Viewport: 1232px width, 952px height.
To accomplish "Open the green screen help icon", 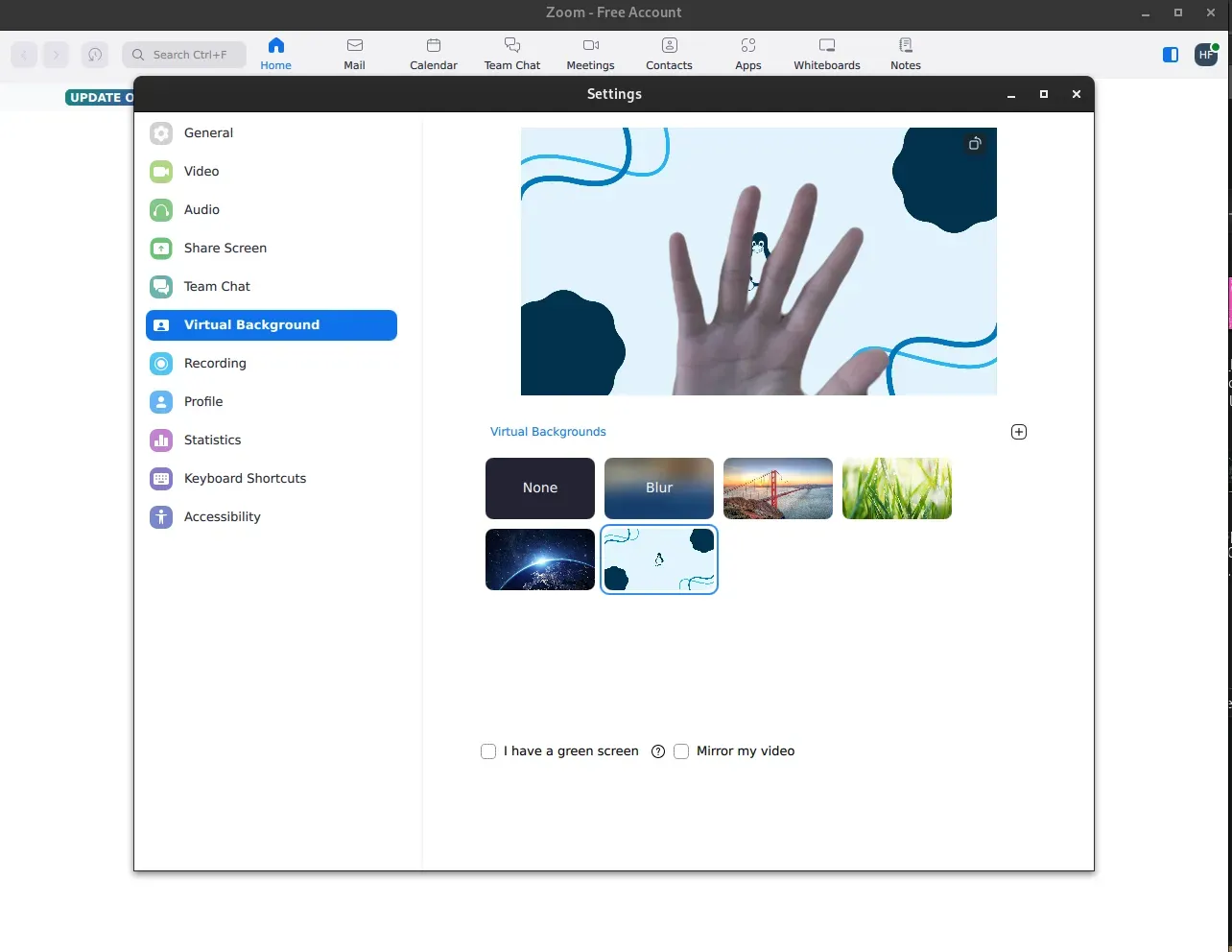I will 658,751.
